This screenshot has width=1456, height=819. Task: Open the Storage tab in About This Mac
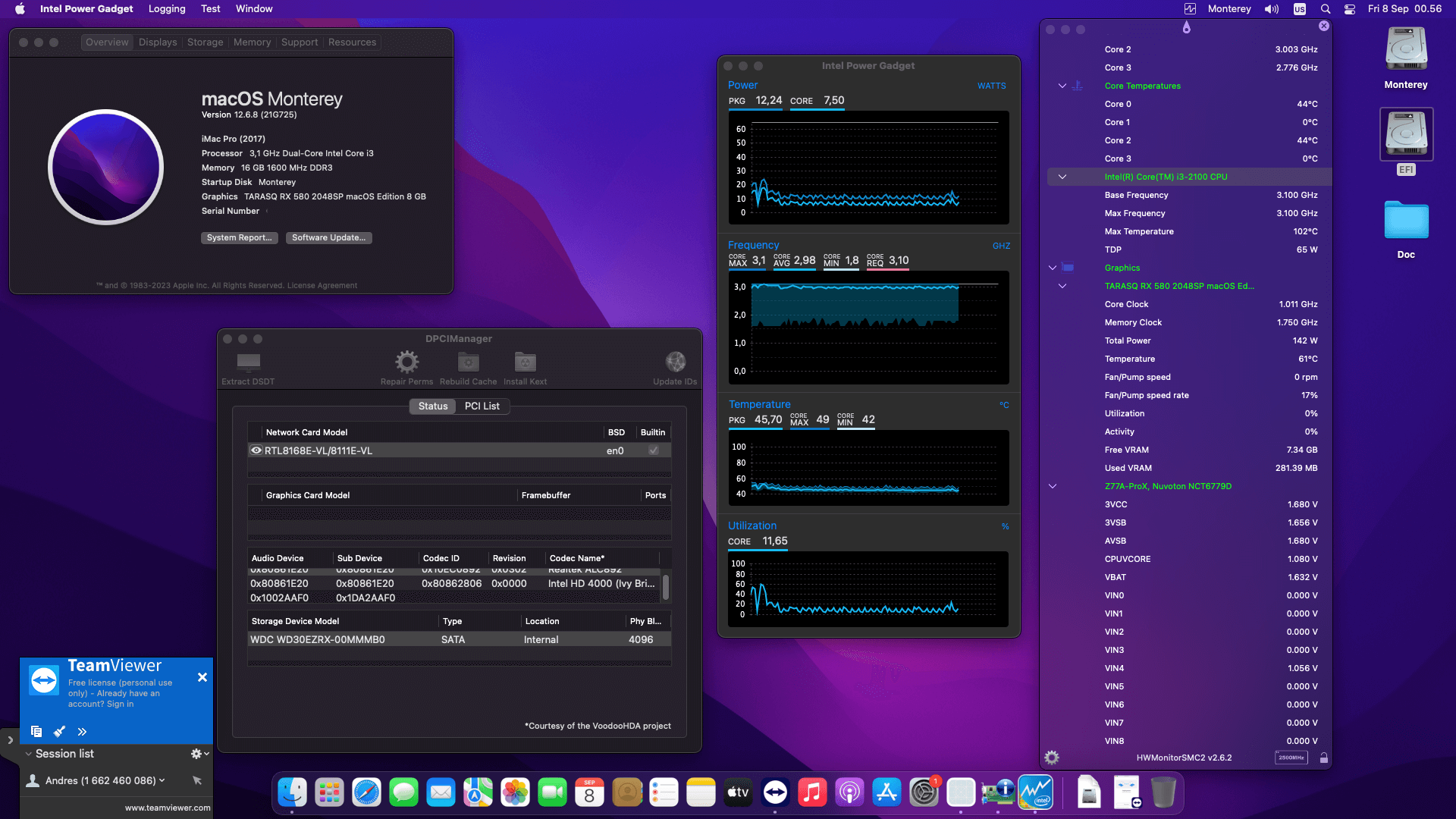coord(206,42)
